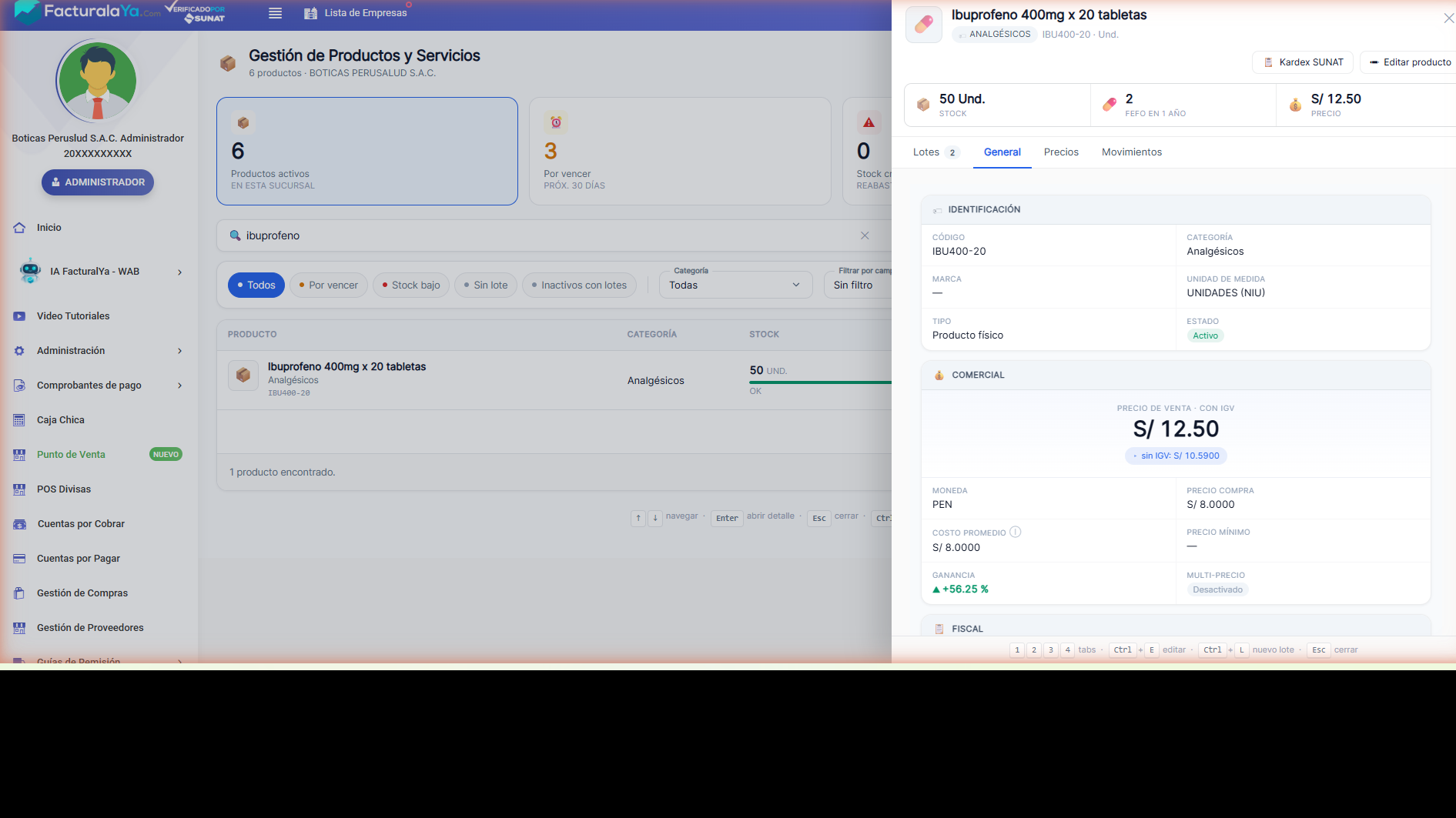The width and height of the screenshot is (1456, 818).
Task: Click the ANALGÉSICOS category tag
Action: (x=994, y=35)
